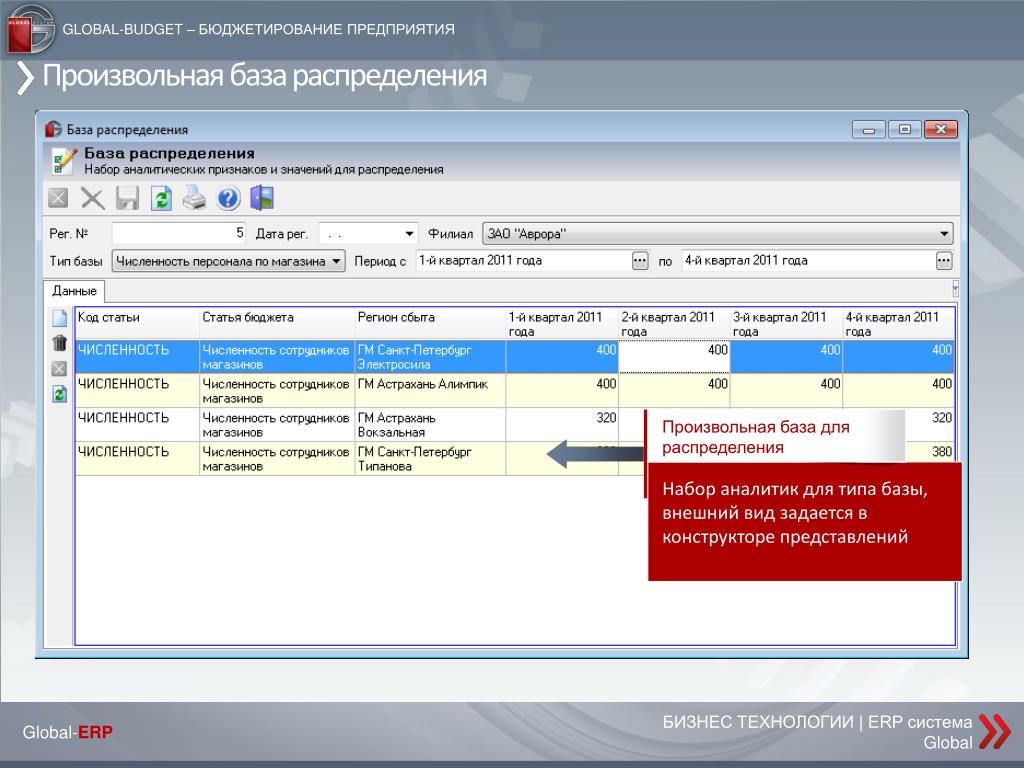This screenshot has height=768, width=1024.
Task: Click into the Рег. № input field
Action: (179, 234)
